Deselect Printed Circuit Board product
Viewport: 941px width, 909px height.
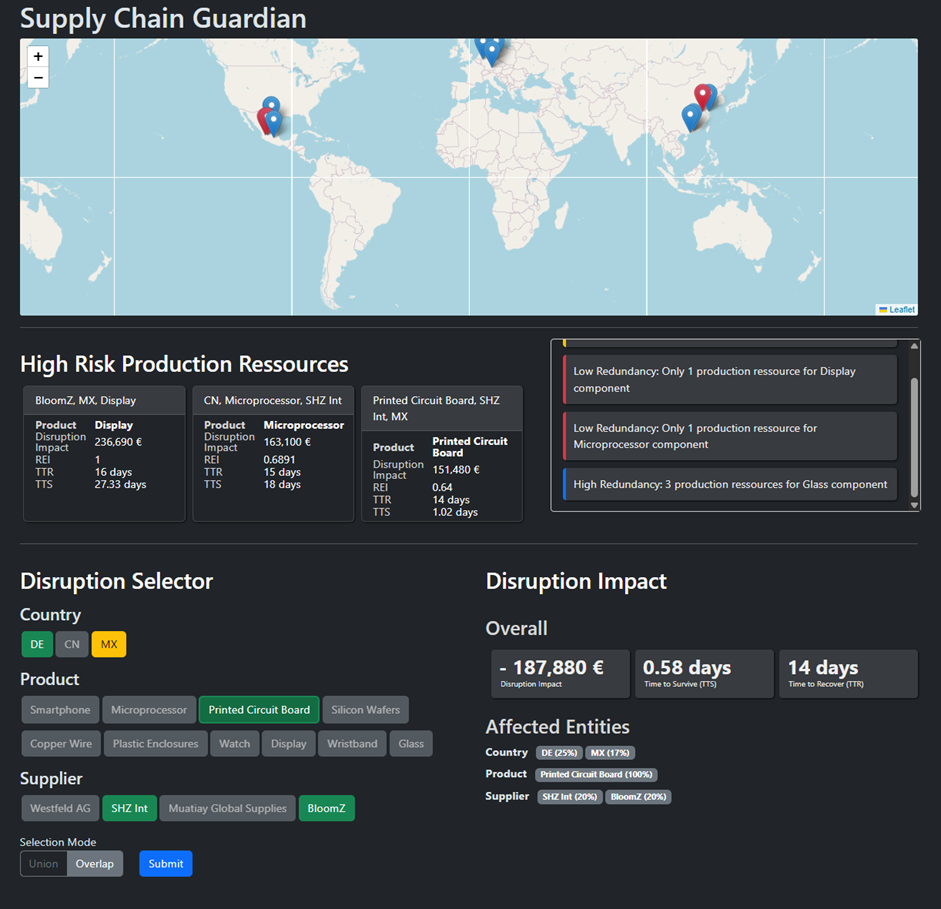pos(259,710)
